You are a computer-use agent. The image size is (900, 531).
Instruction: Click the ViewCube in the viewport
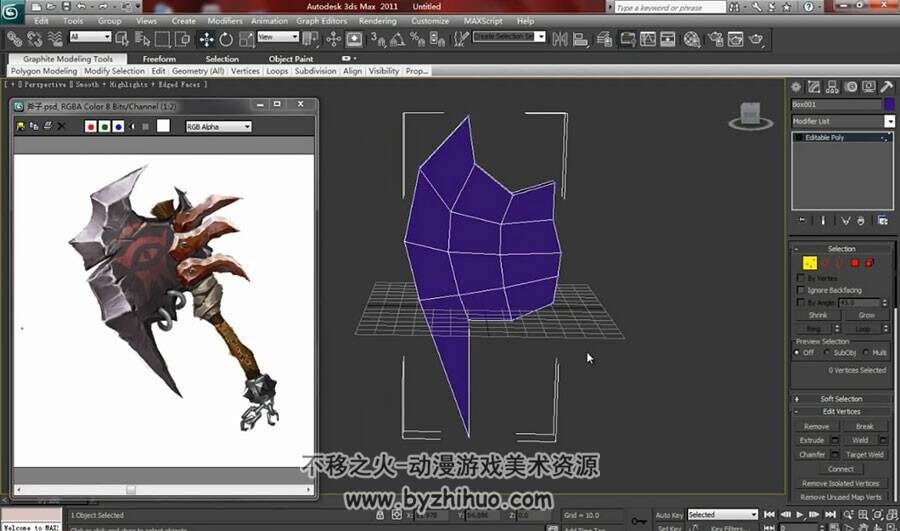click(750, 115)
